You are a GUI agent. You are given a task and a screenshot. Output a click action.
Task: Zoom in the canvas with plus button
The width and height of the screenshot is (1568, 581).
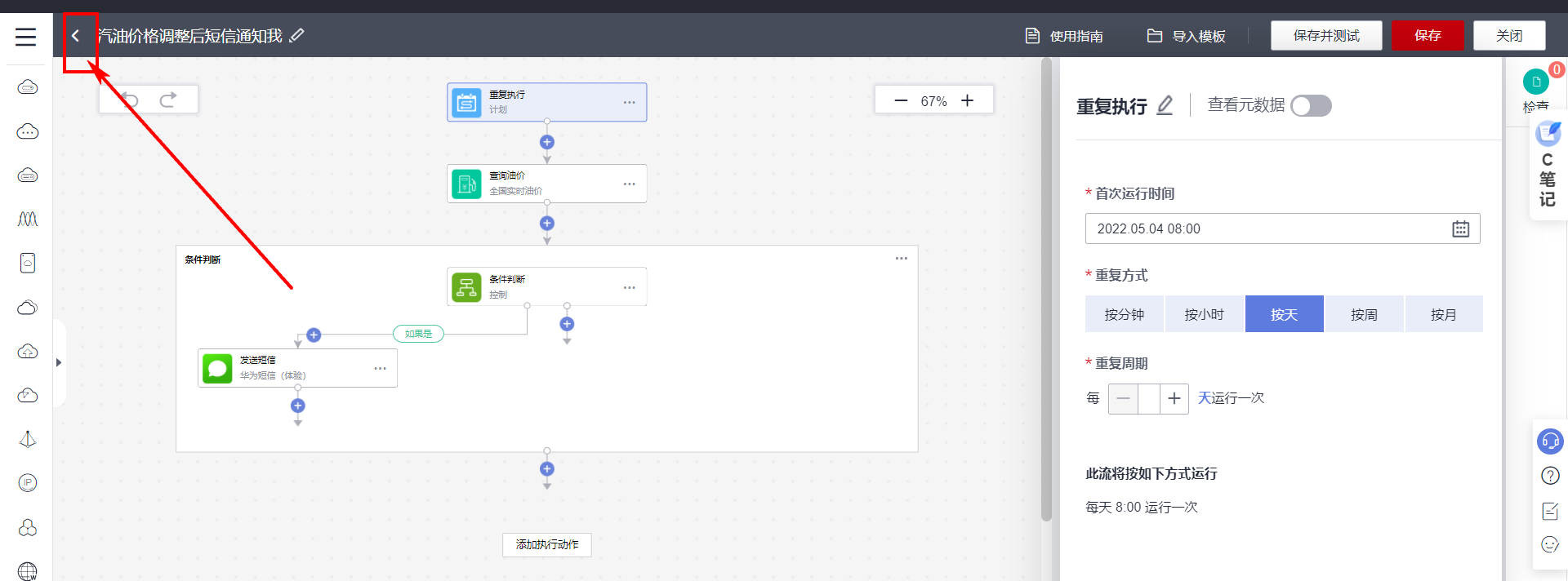967,100
